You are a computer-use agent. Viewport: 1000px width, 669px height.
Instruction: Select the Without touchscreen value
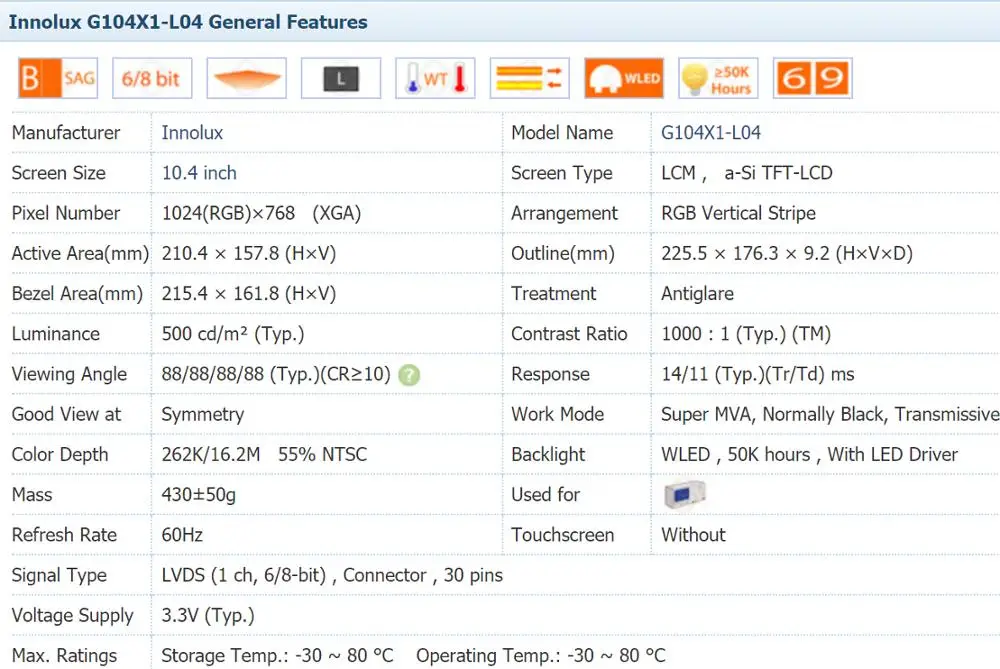693,534
